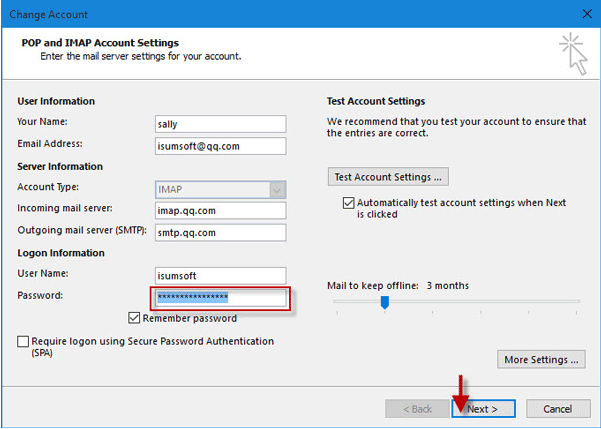Open More Settings dialog

tap(541, 360)
